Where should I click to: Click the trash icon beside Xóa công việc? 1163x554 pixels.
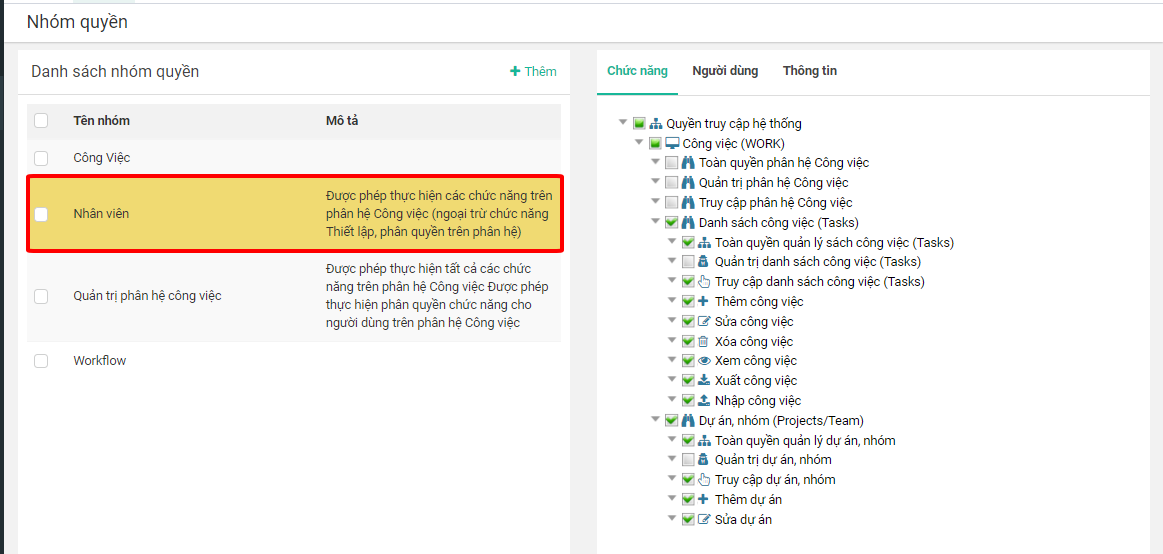point(704,341)
